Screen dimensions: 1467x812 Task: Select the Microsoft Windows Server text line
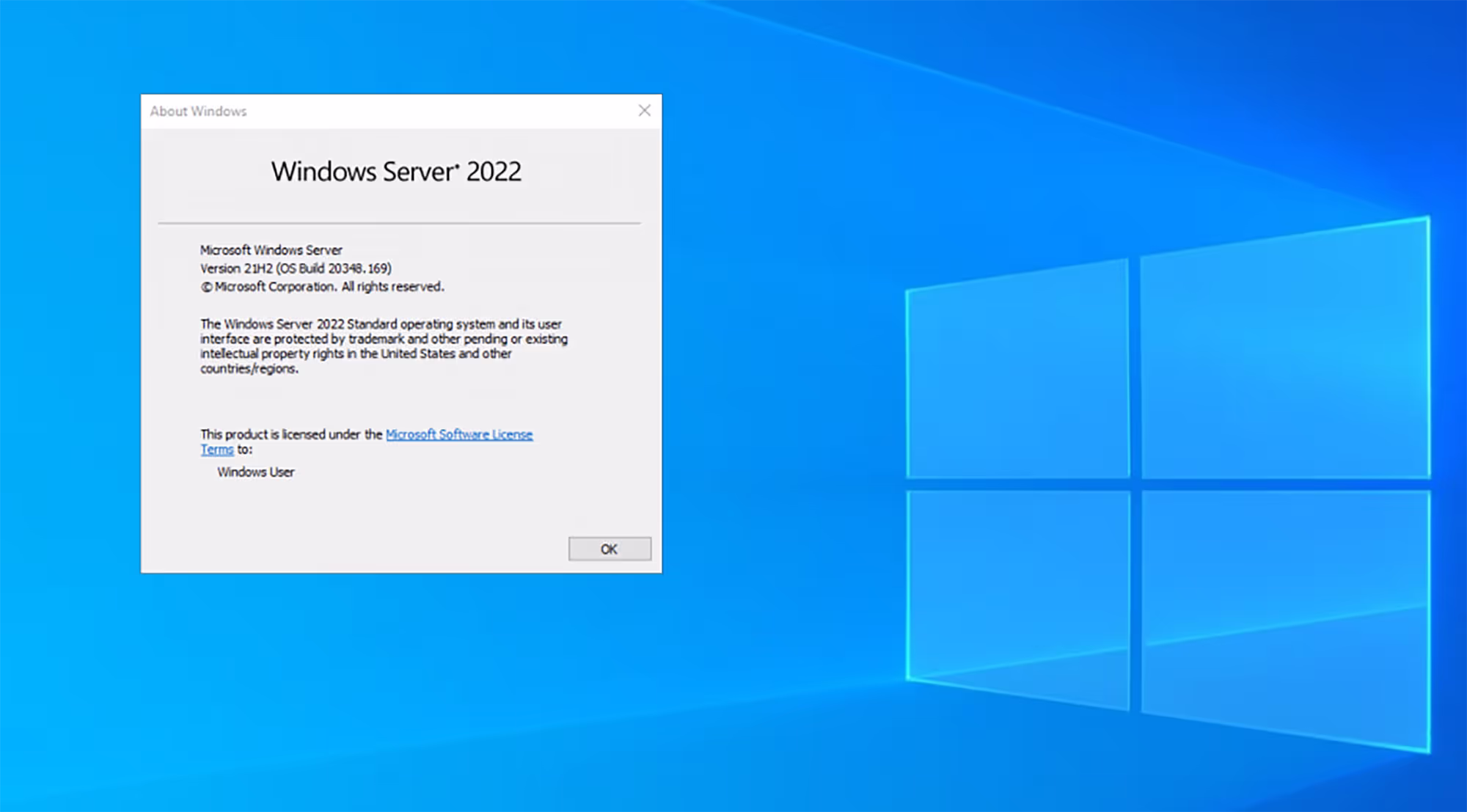click(x=271, y=250)
